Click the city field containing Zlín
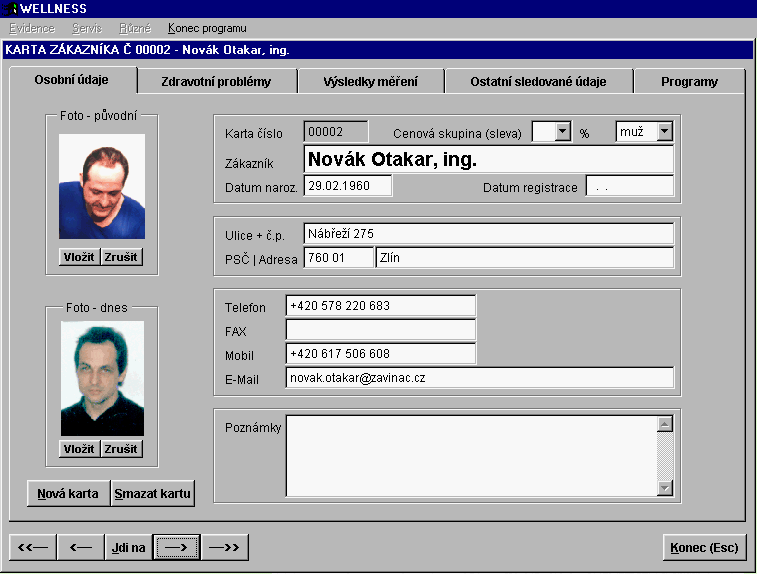The image size is (757, 574). [525, 257]
